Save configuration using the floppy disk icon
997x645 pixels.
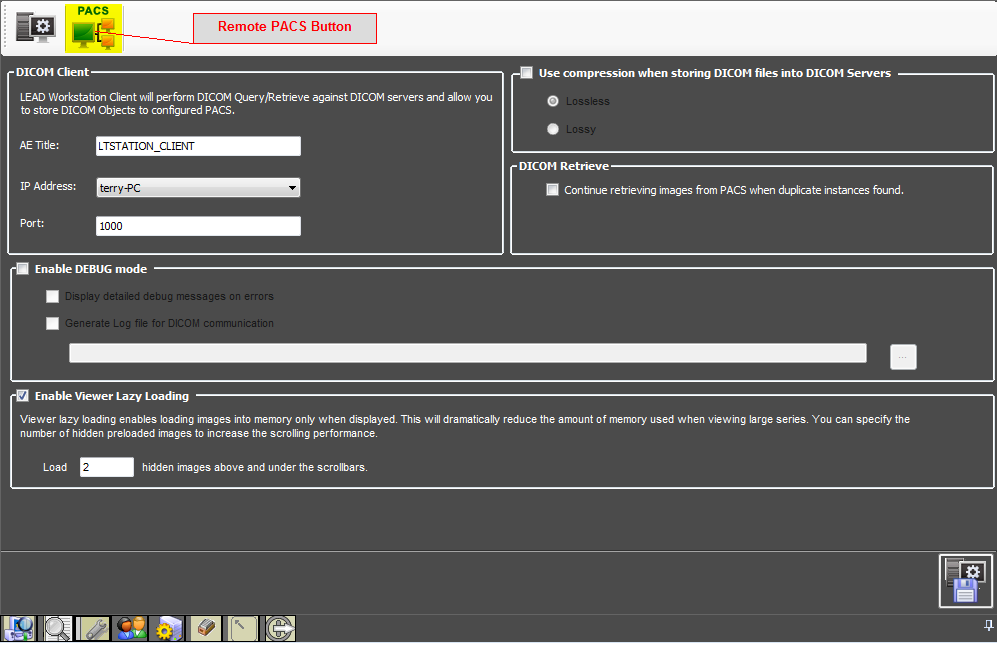coord(965,581)
